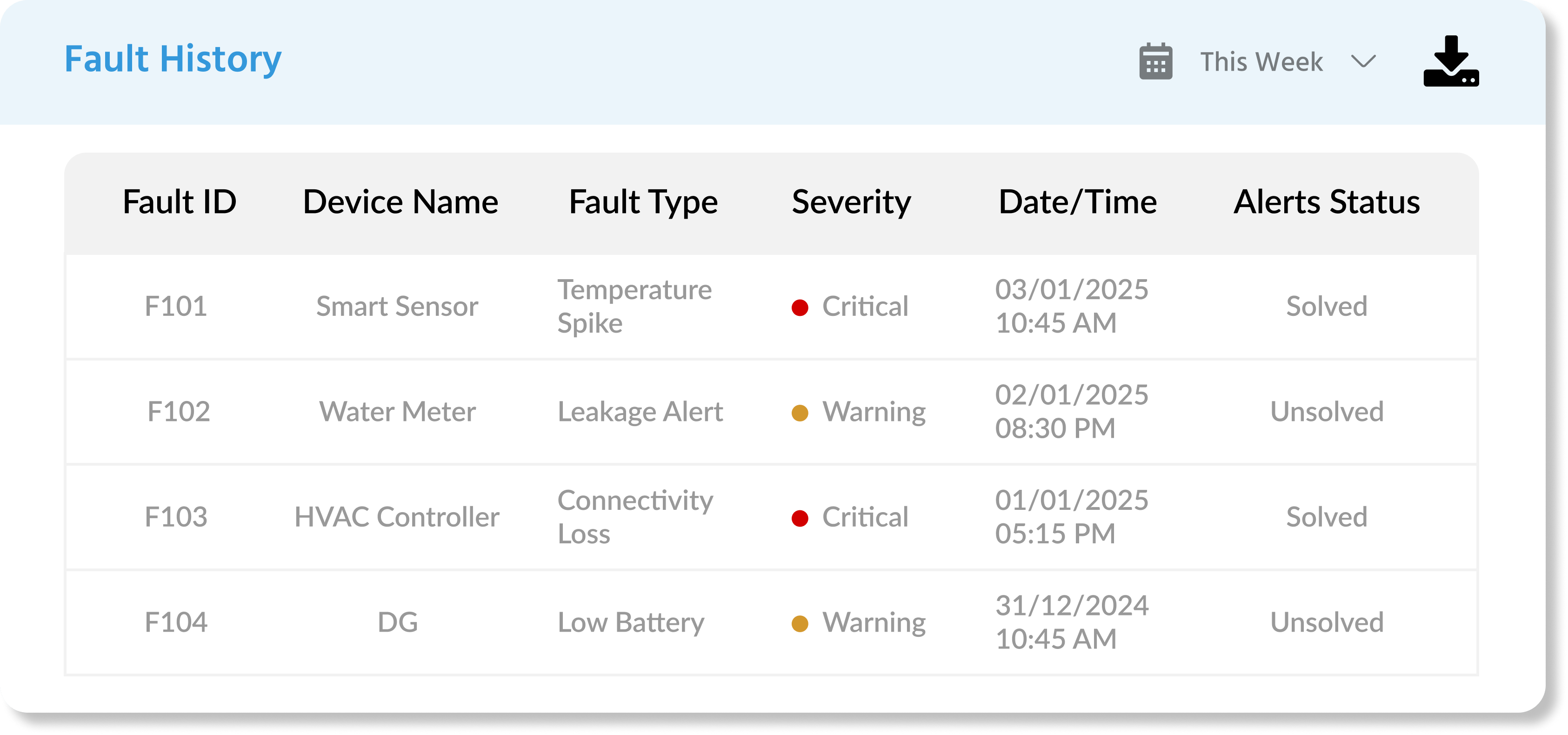The height and width of the screenshot is (735, 1568).
Task: Click the red Critical dot for F103
Action: [799, 518]
